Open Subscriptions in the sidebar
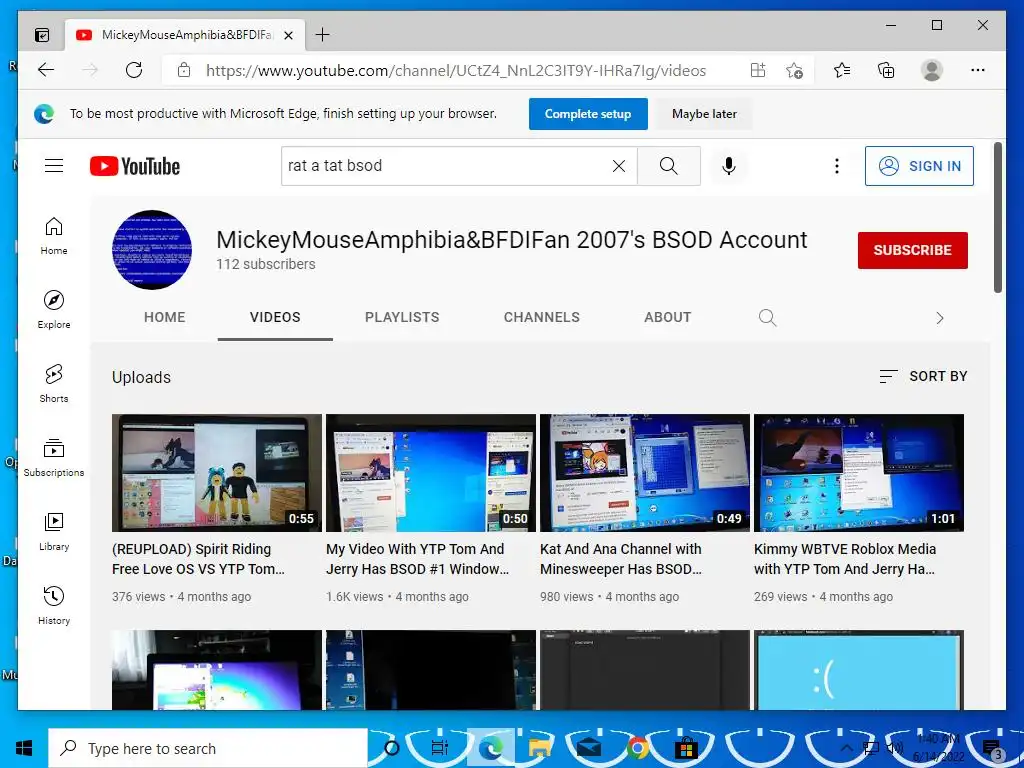 pyautogui.click(x=54, y=457)
